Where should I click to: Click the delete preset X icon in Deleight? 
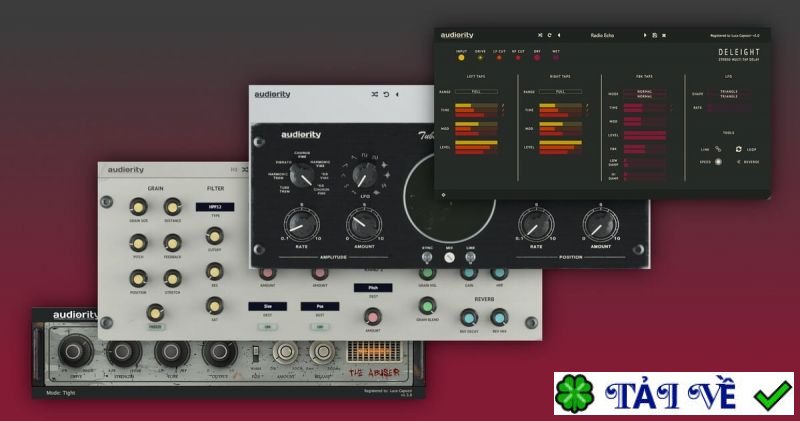[x=664, y=35]
